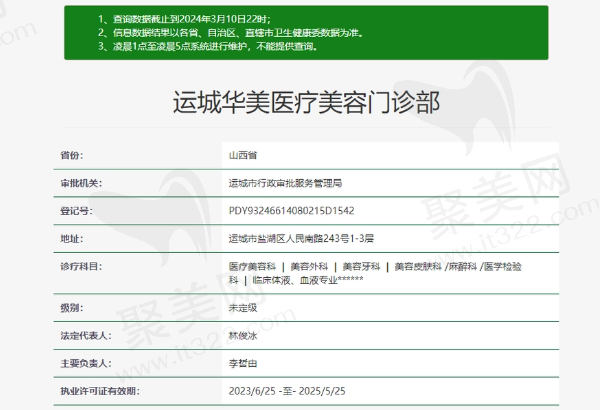Click the legal representative name 林俊冰

click(x=243, y=336)
